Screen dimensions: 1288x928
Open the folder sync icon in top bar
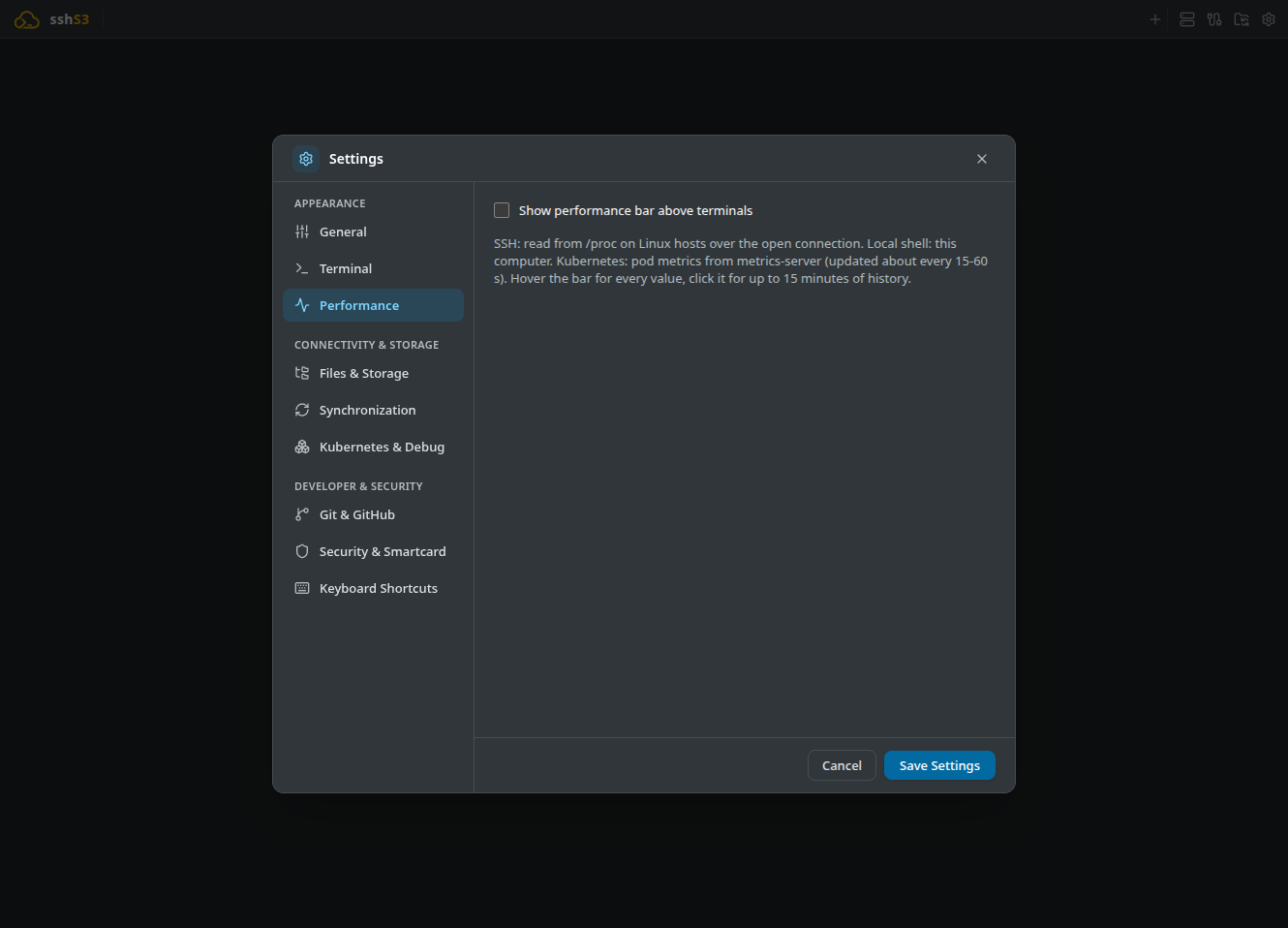(1242, 19)
